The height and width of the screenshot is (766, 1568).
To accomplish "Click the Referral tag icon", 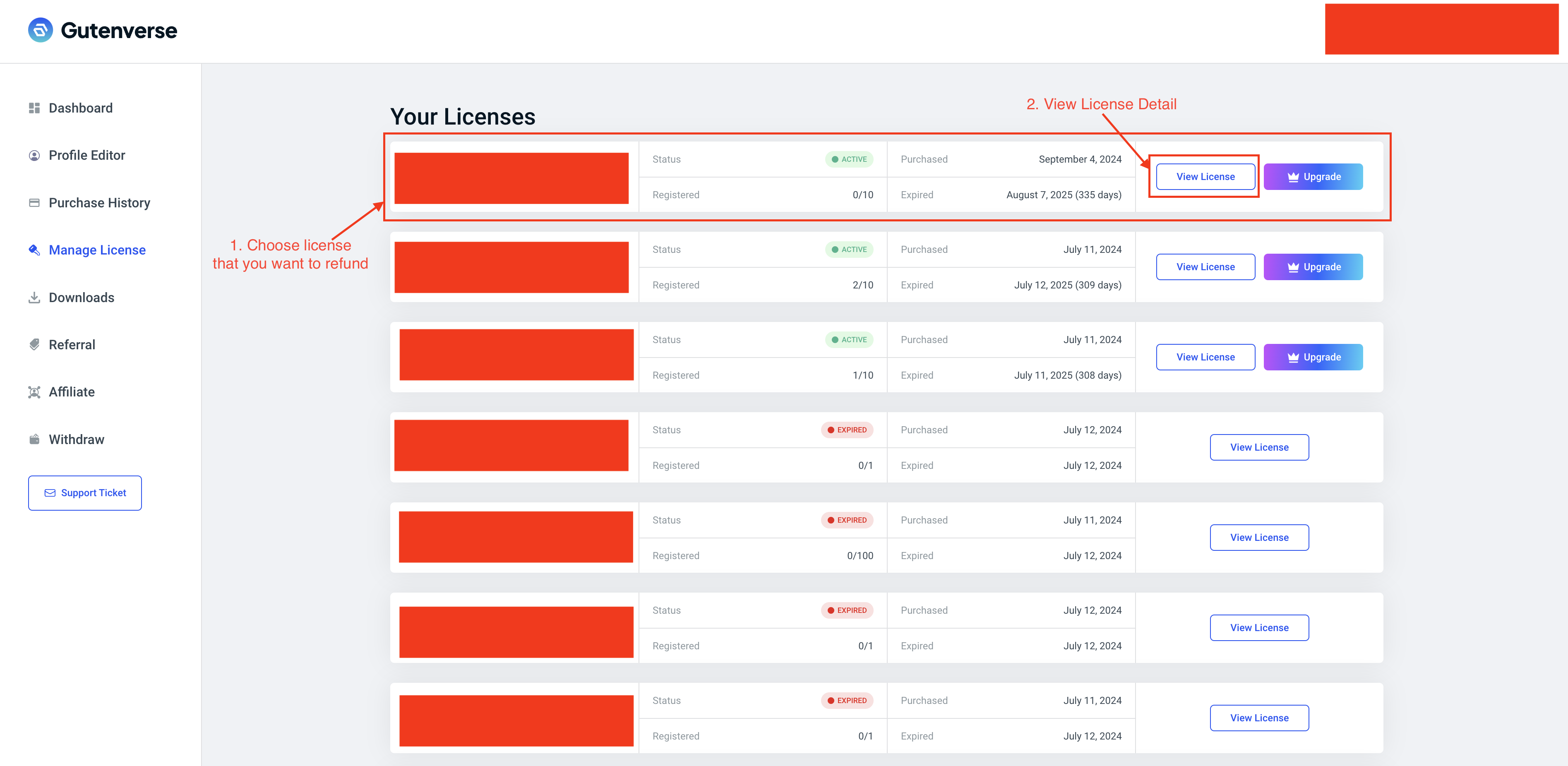I will [x=34, y=345].
